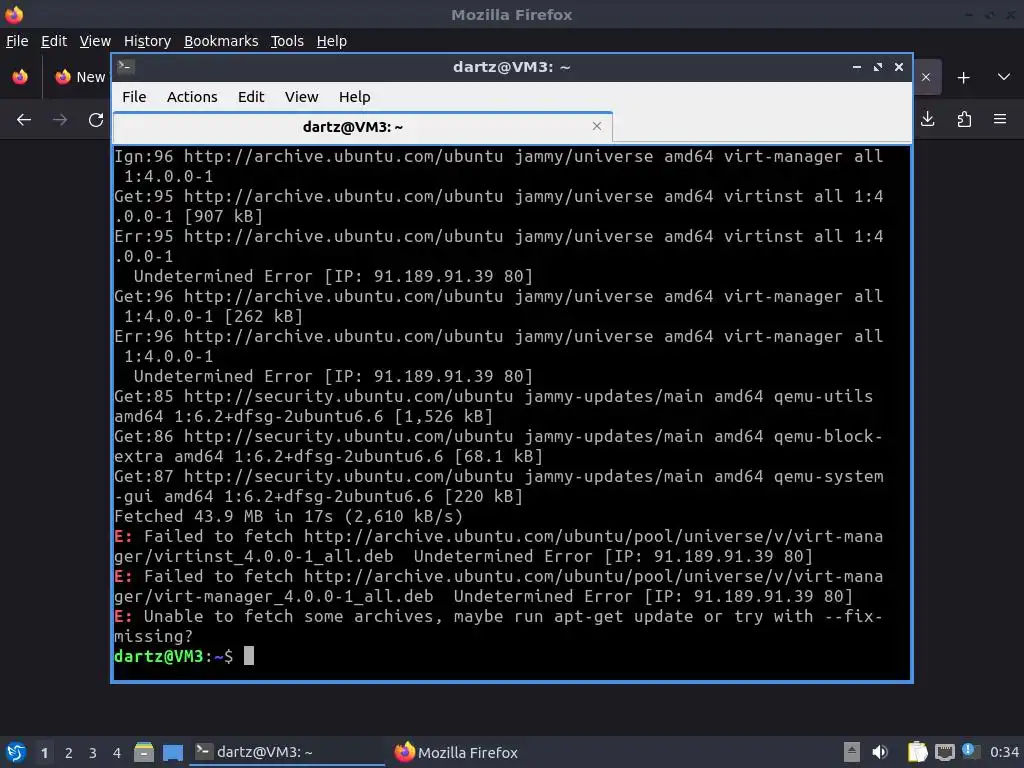
Task: Click the clock showing 0:34
Action: pyautogui.click(x=1004, y=752)
